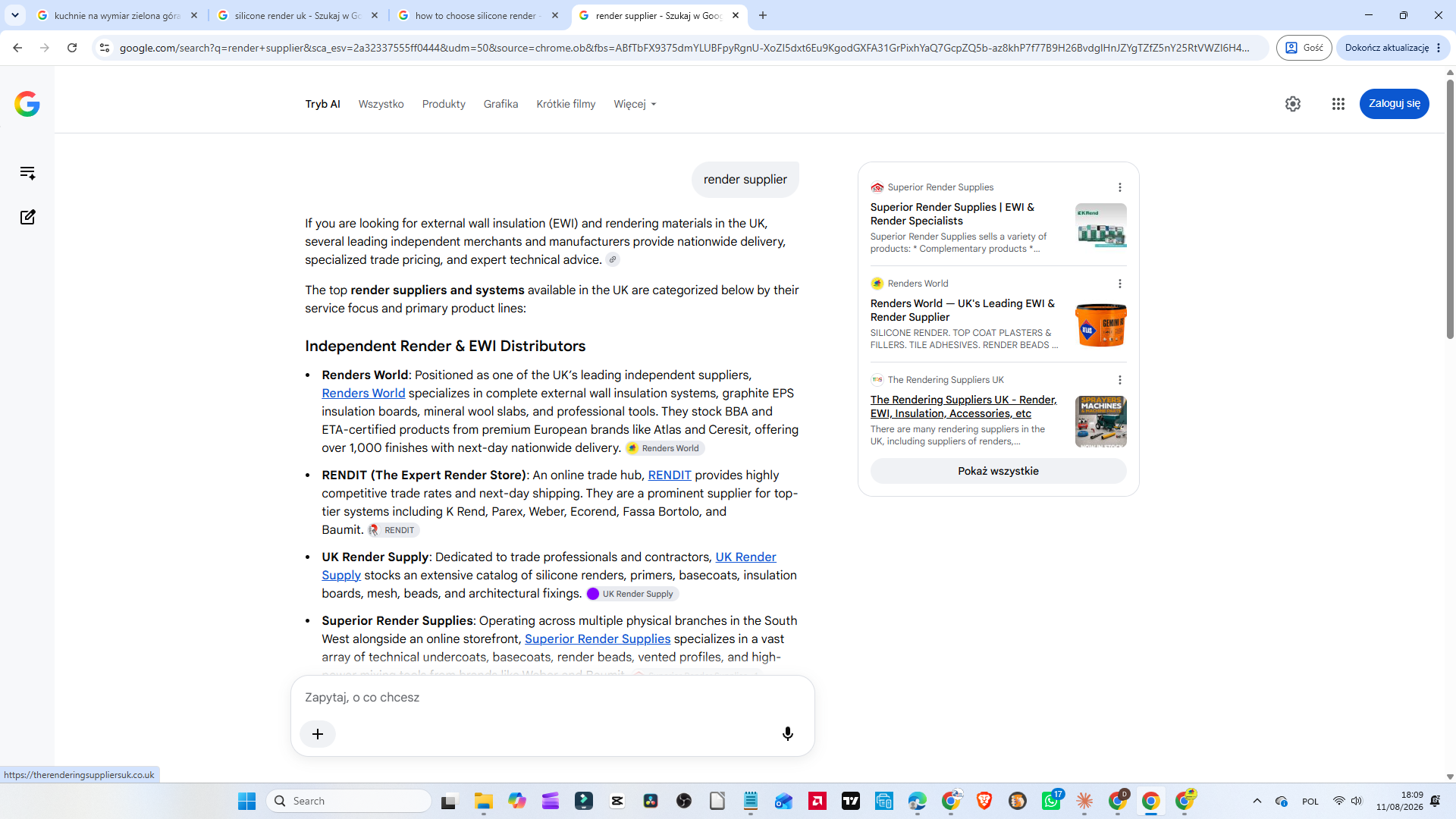1456x819 pixels.
Task: Switch to Krótkie filmy tab
Action: [x=566, y=104]
